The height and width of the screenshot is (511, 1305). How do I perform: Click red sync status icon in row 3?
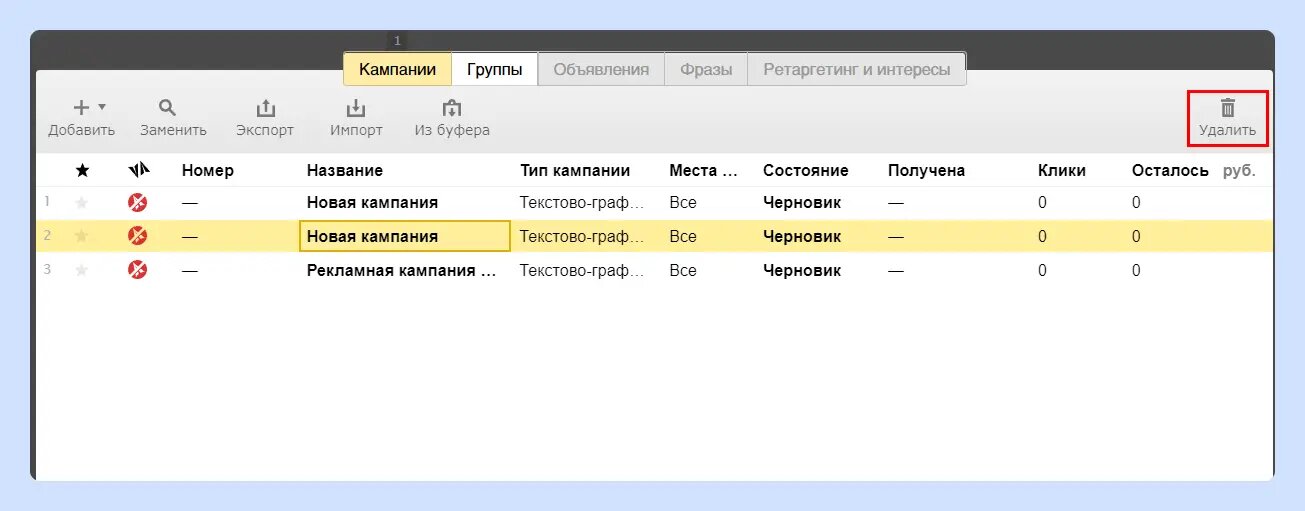[138, 270]
